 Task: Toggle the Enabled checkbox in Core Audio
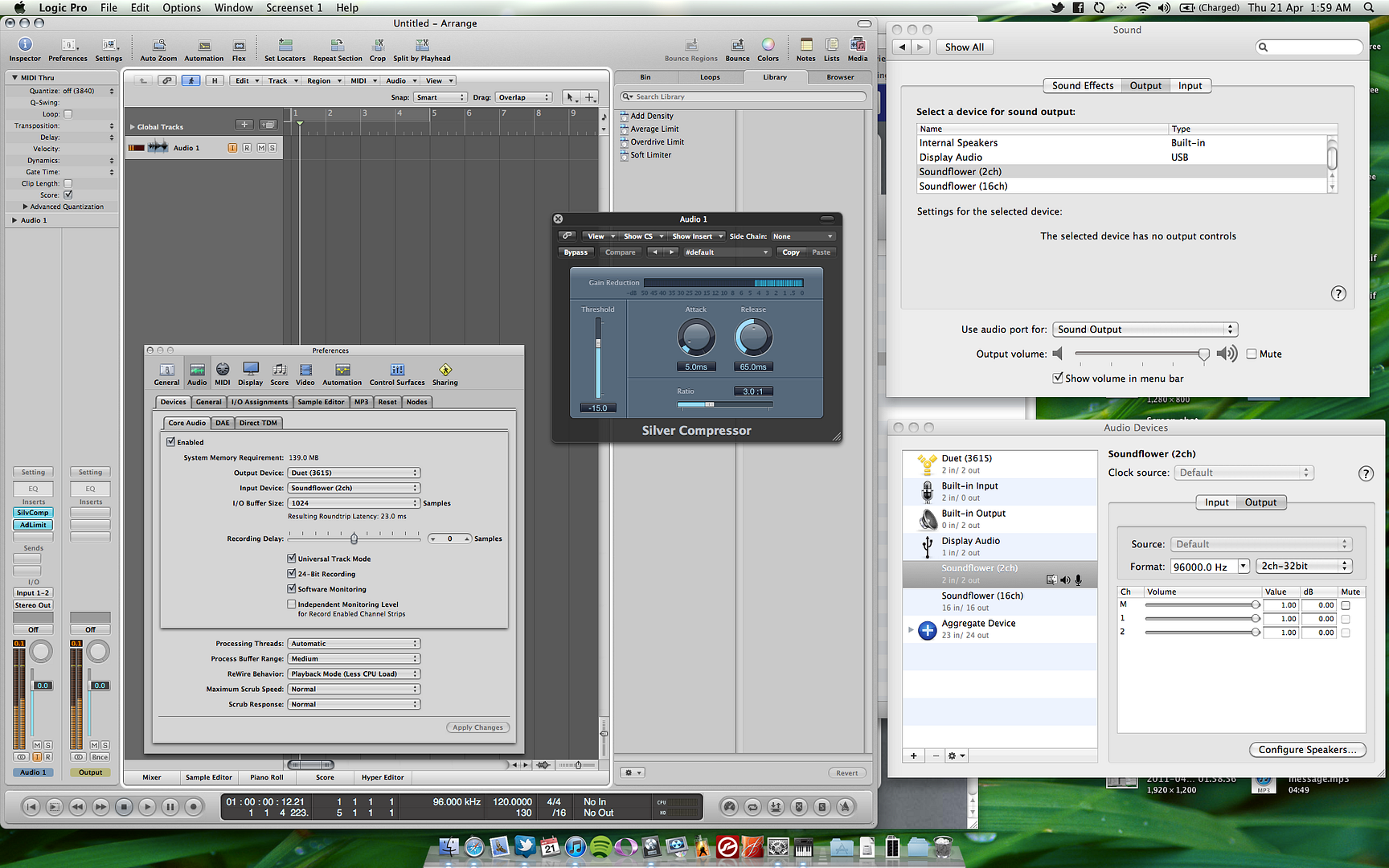[170, 442]
